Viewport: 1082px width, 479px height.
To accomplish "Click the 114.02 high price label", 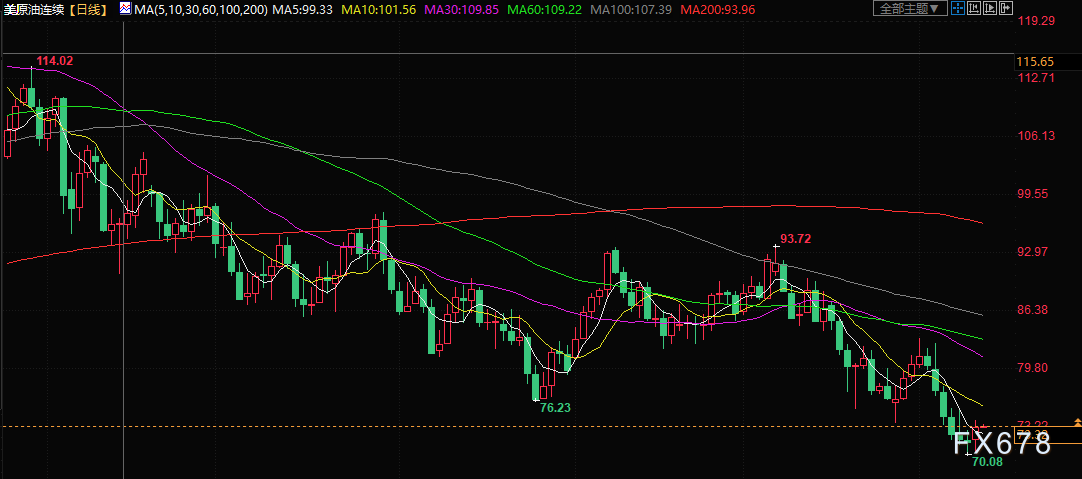I will [x=55, y=61].
